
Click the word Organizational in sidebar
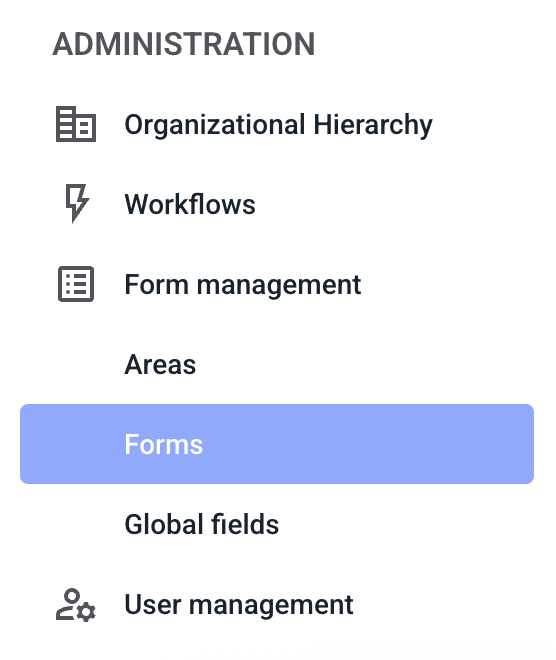point(215,125)
